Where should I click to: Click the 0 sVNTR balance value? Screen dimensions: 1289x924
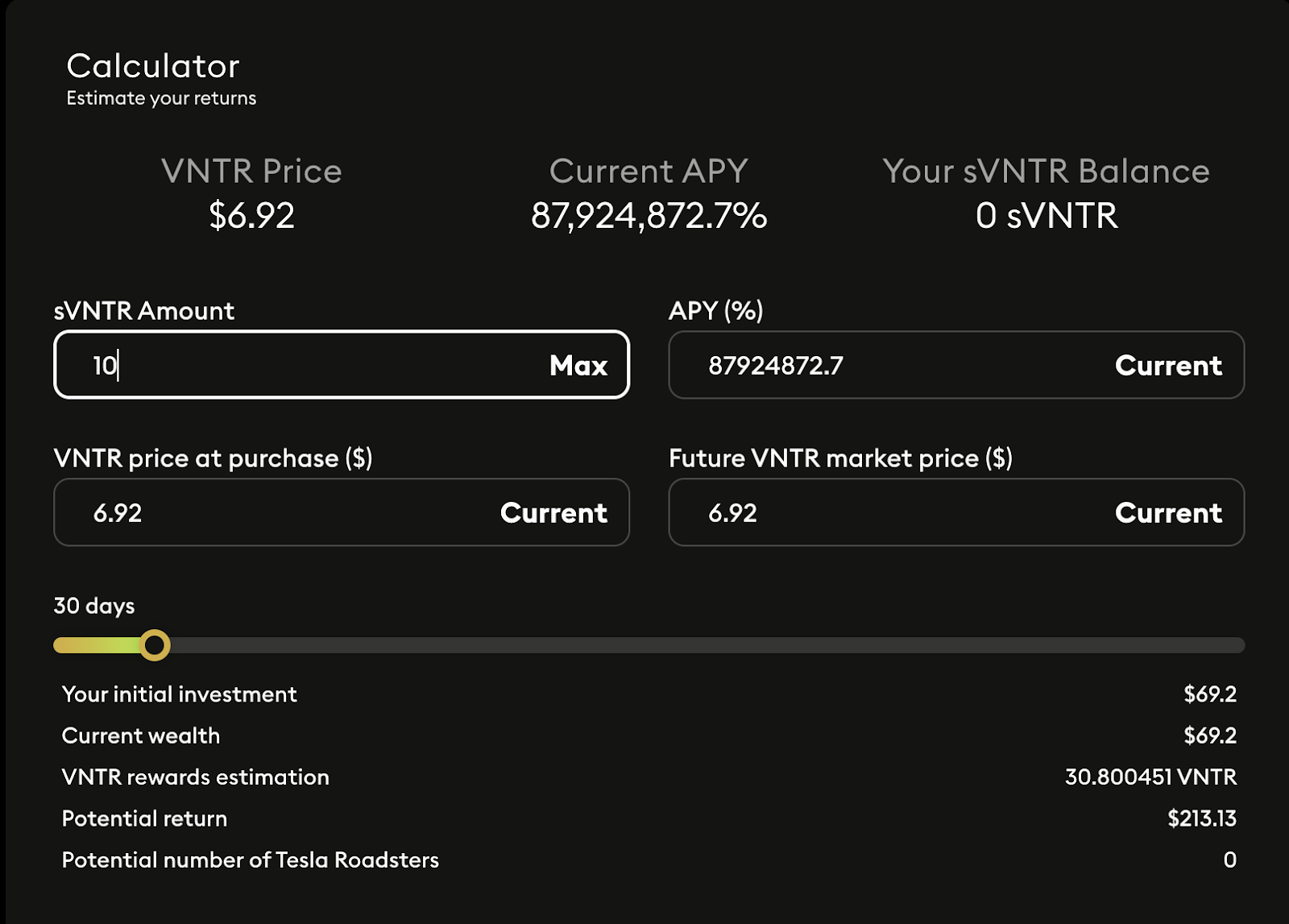1046,216
